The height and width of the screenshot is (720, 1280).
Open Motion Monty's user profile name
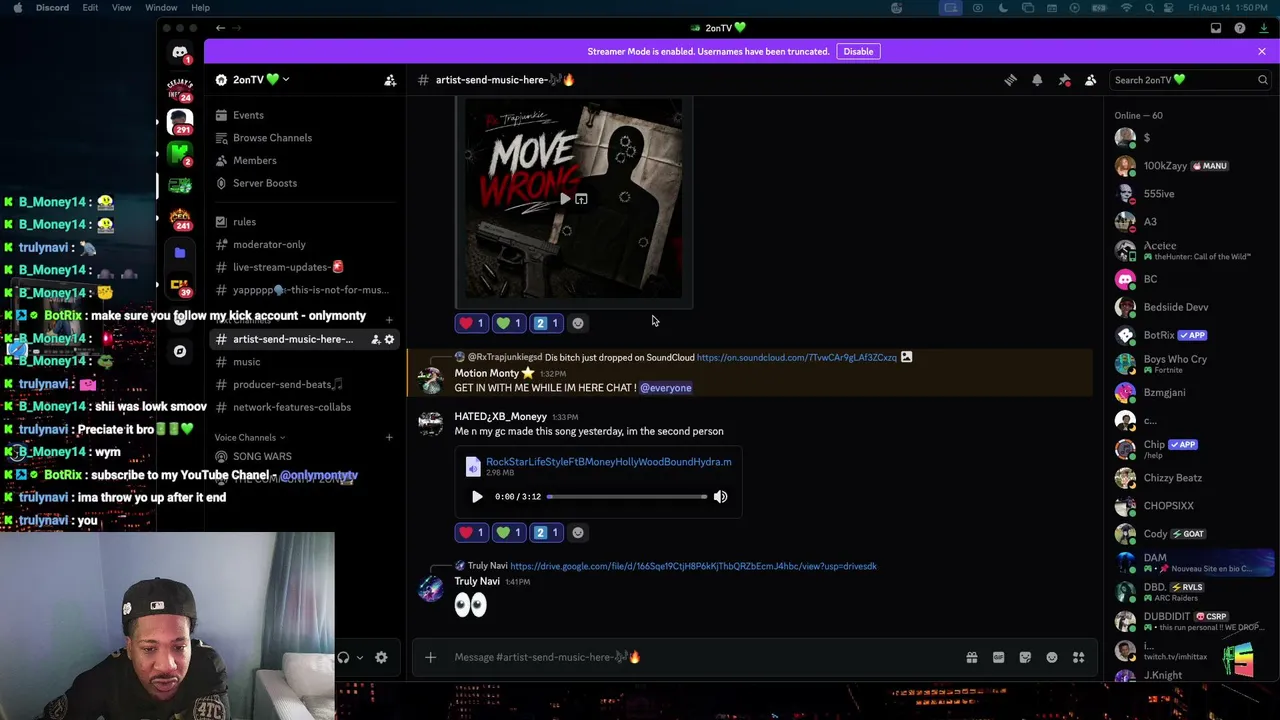[487, 373]
